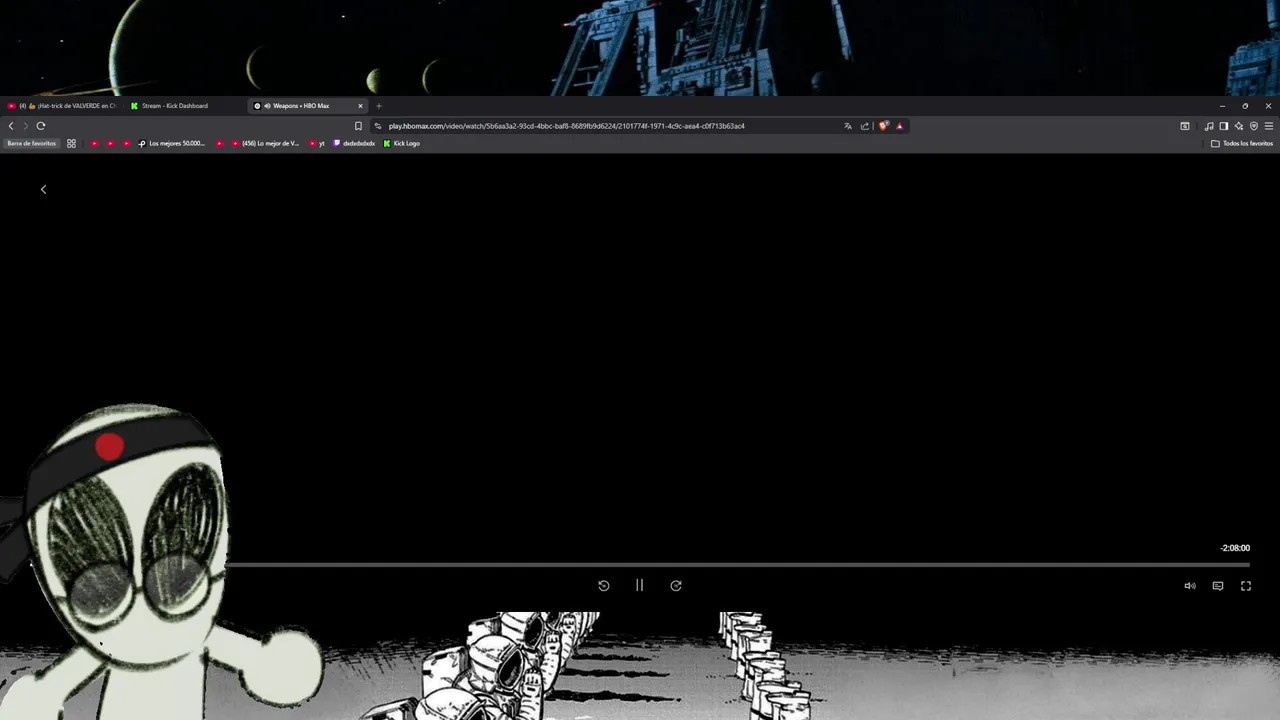The image size is (1280, 720).
Task: Open picture-in-picture toolbar icon
Action: click(1185, 126)
